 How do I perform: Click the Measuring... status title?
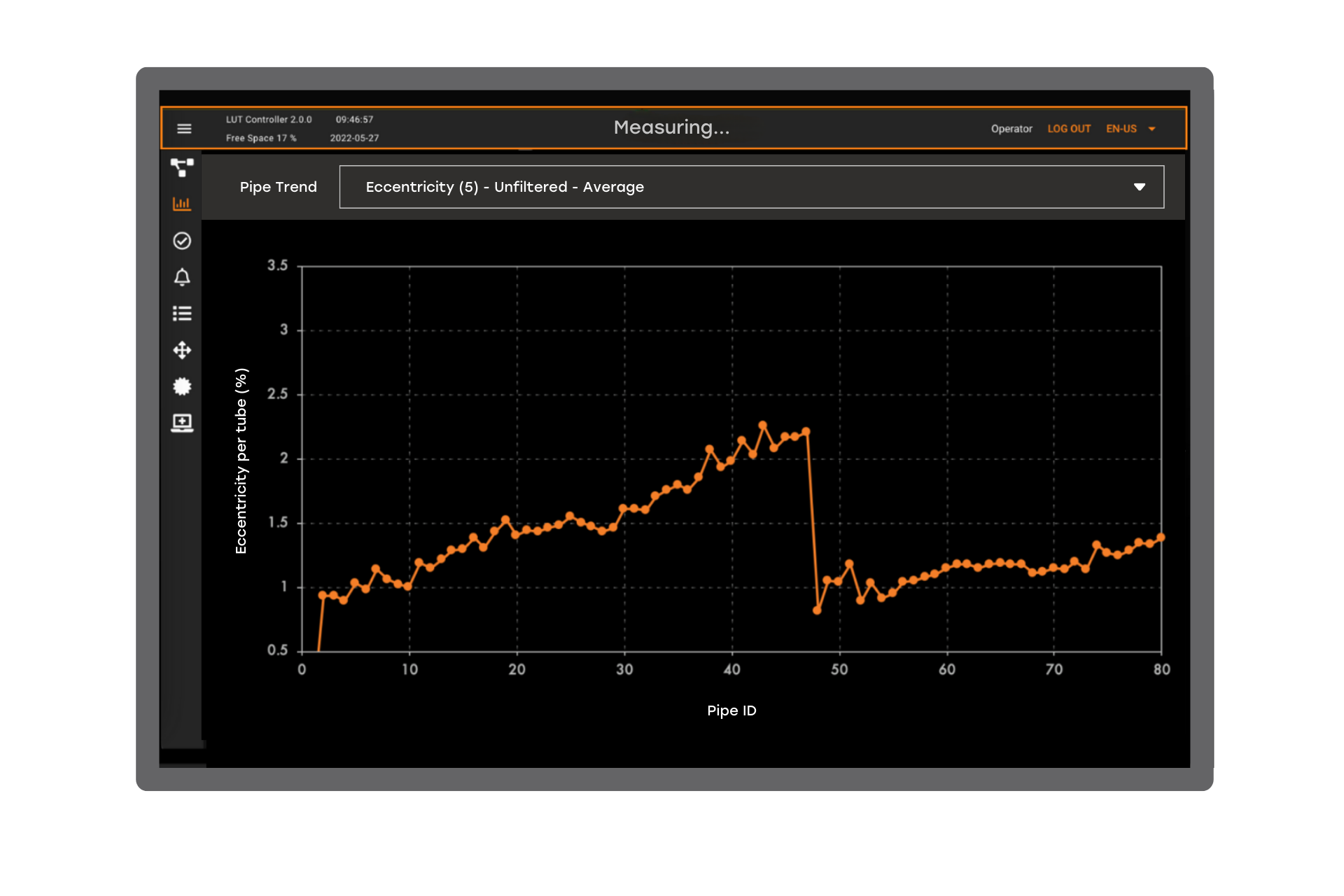671,127
